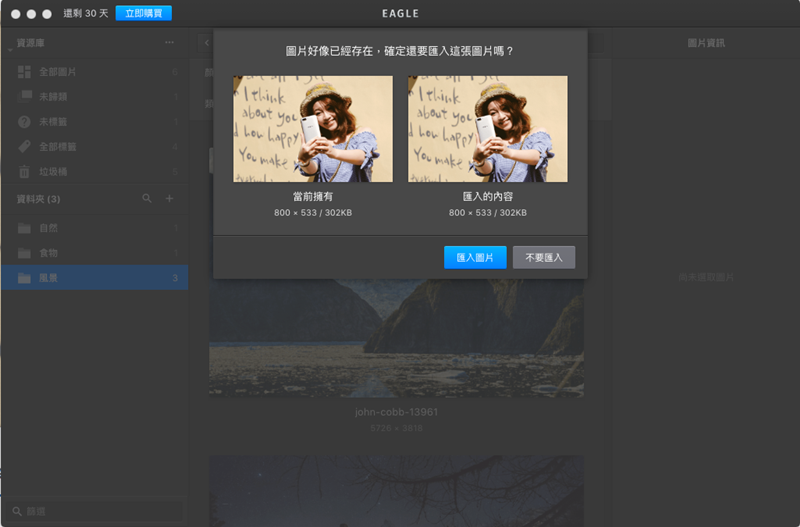
Task: Click the trash can icon
Action: point(24,171)
